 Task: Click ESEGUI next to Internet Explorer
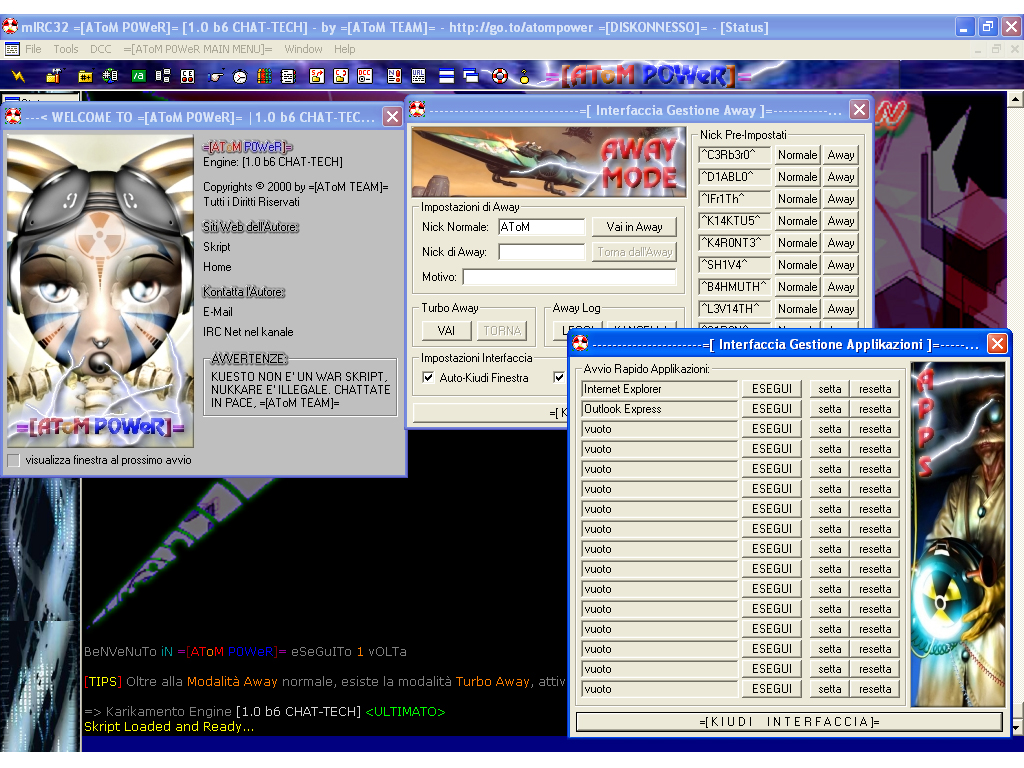click(x=771, y=389)
